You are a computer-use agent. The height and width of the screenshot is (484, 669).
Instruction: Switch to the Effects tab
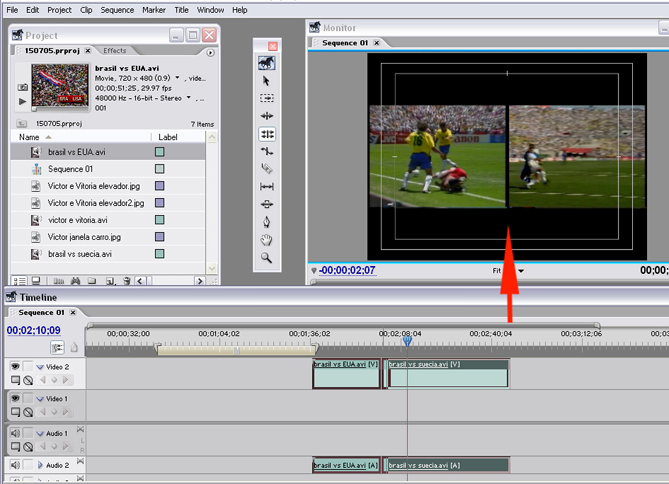pos(115,51)
